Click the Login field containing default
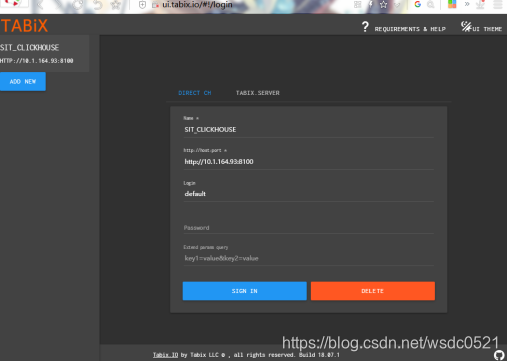Screen dimensions: 508x362 pos(308,194)
